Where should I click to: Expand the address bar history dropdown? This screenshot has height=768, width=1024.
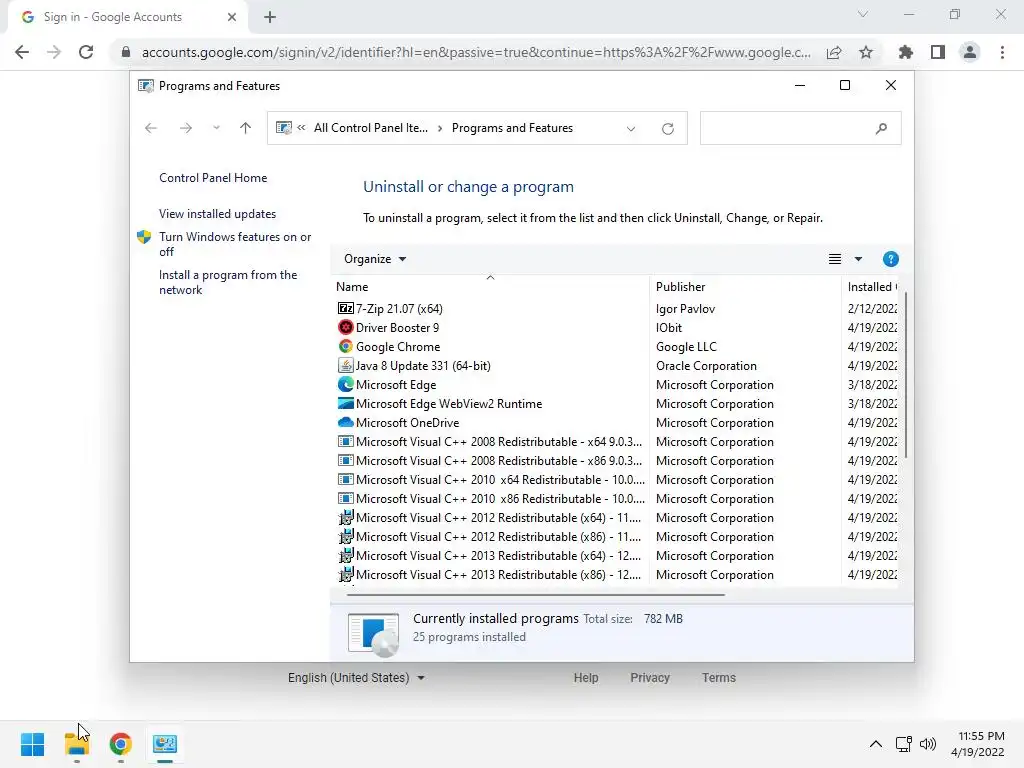pyautogui.click(x=631, y=129)
